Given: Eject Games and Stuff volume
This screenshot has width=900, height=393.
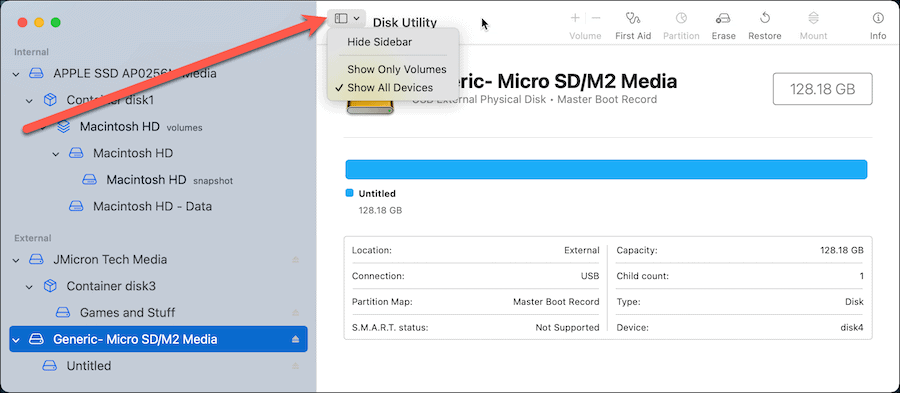Looking at the screenshot, I should [x=296, y=313].
